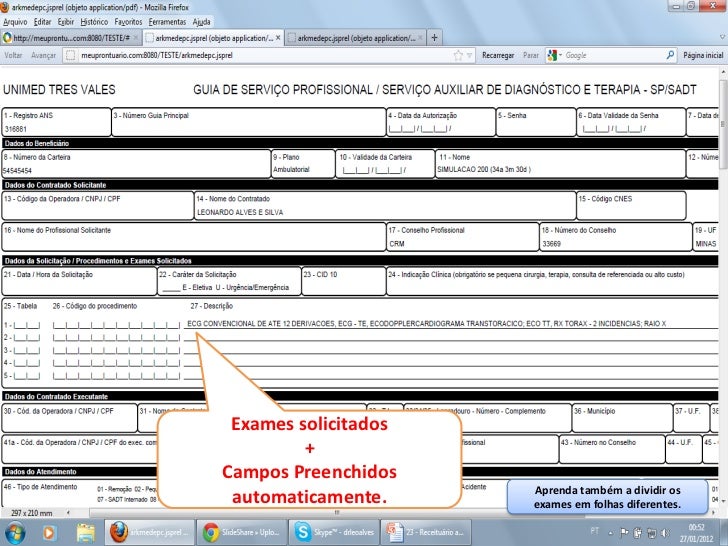This screenshot has width=728, height=546.
Task: Open the Editar menu
Action: click(42, 22)
